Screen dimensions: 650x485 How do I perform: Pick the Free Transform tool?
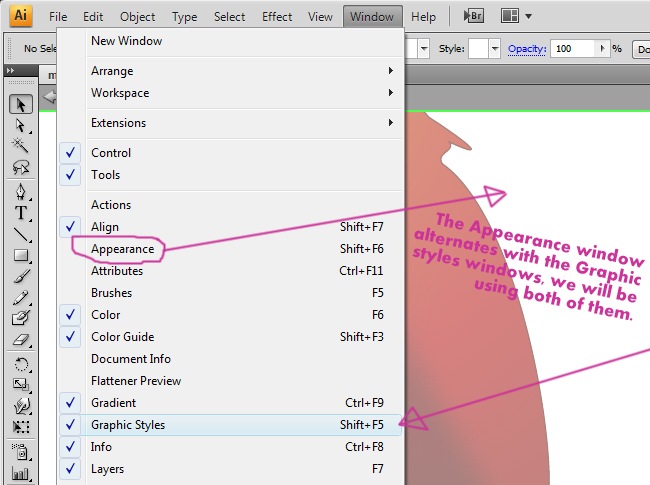click(21, 427)
